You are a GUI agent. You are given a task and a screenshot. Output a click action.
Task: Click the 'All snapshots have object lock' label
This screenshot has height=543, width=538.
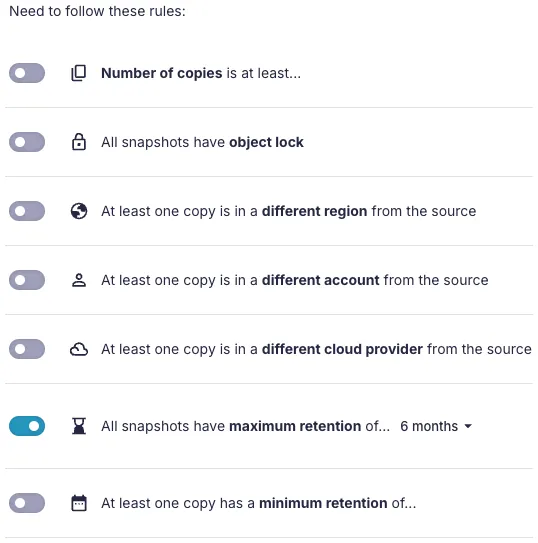pyautogui.click(x=202, y=142)
